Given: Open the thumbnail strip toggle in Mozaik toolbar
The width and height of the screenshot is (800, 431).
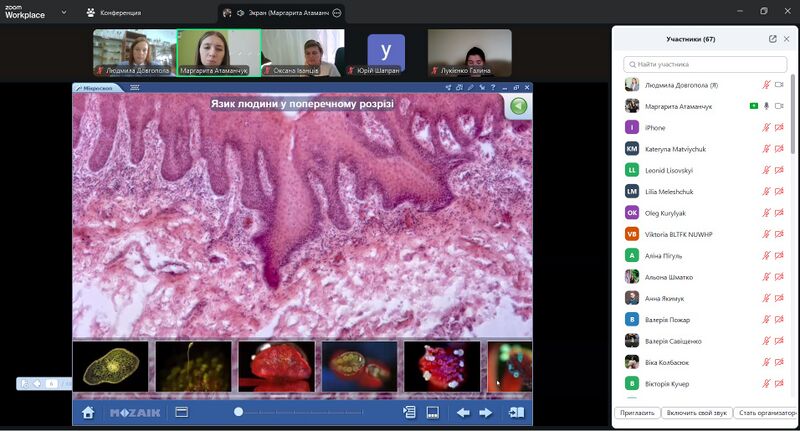Looking at the screenshot, I should pyautogui.click(x=433, y=412).
